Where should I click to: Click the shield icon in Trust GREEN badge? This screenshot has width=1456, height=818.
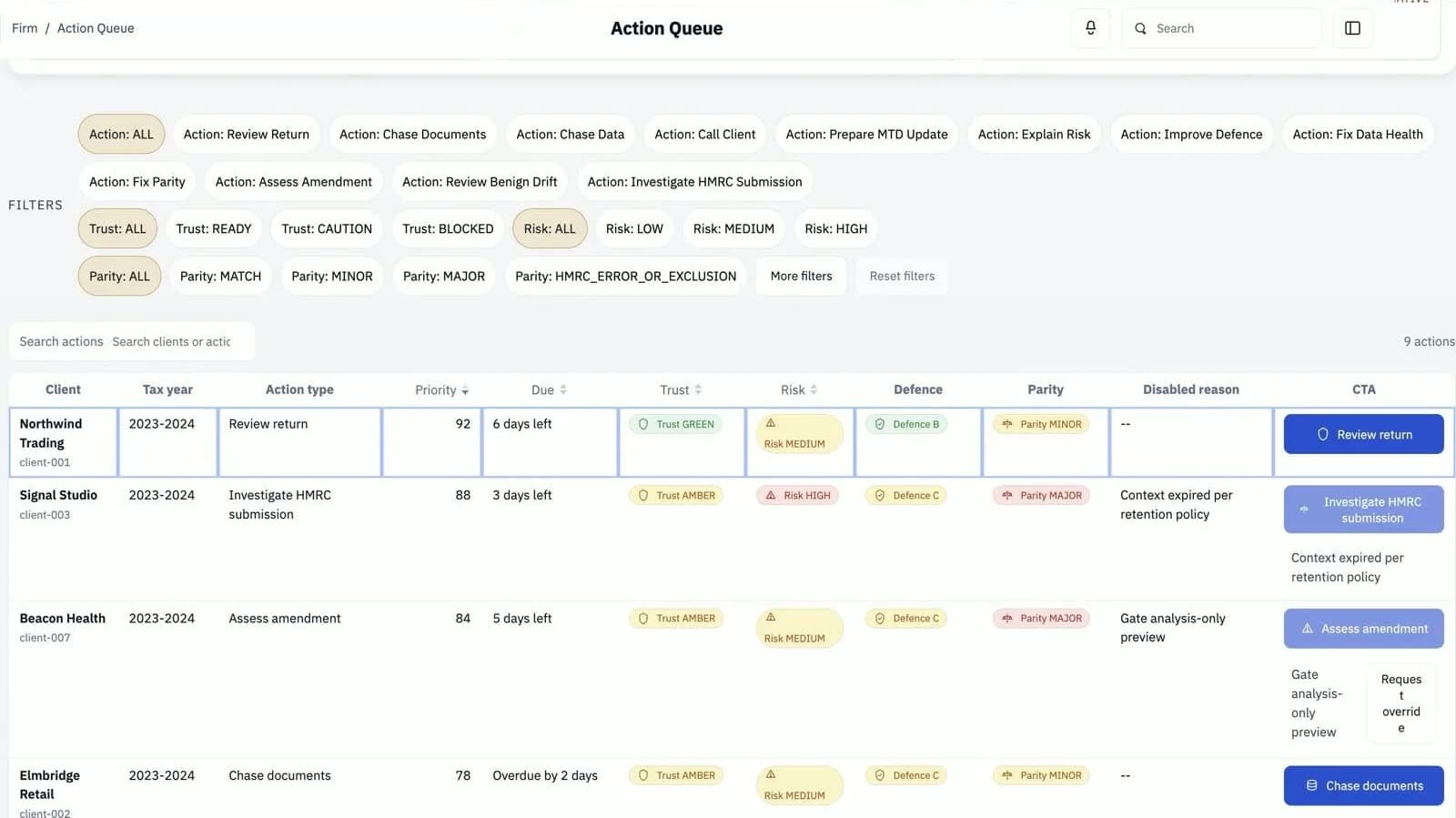point(643,424)
